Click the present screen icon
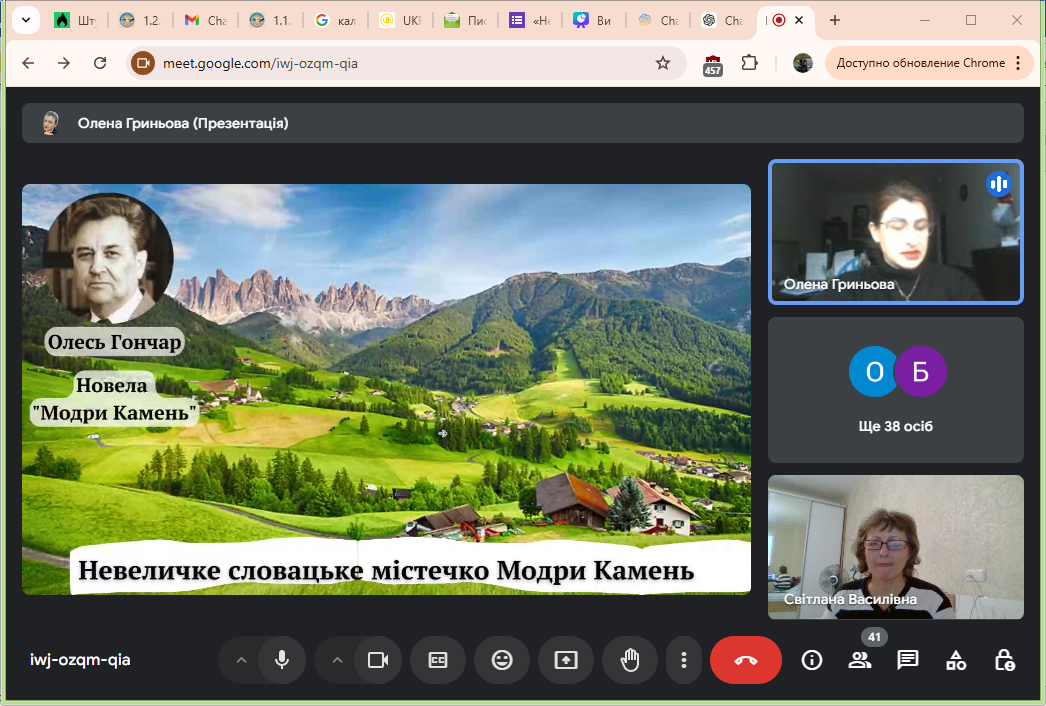 [566, 660]
